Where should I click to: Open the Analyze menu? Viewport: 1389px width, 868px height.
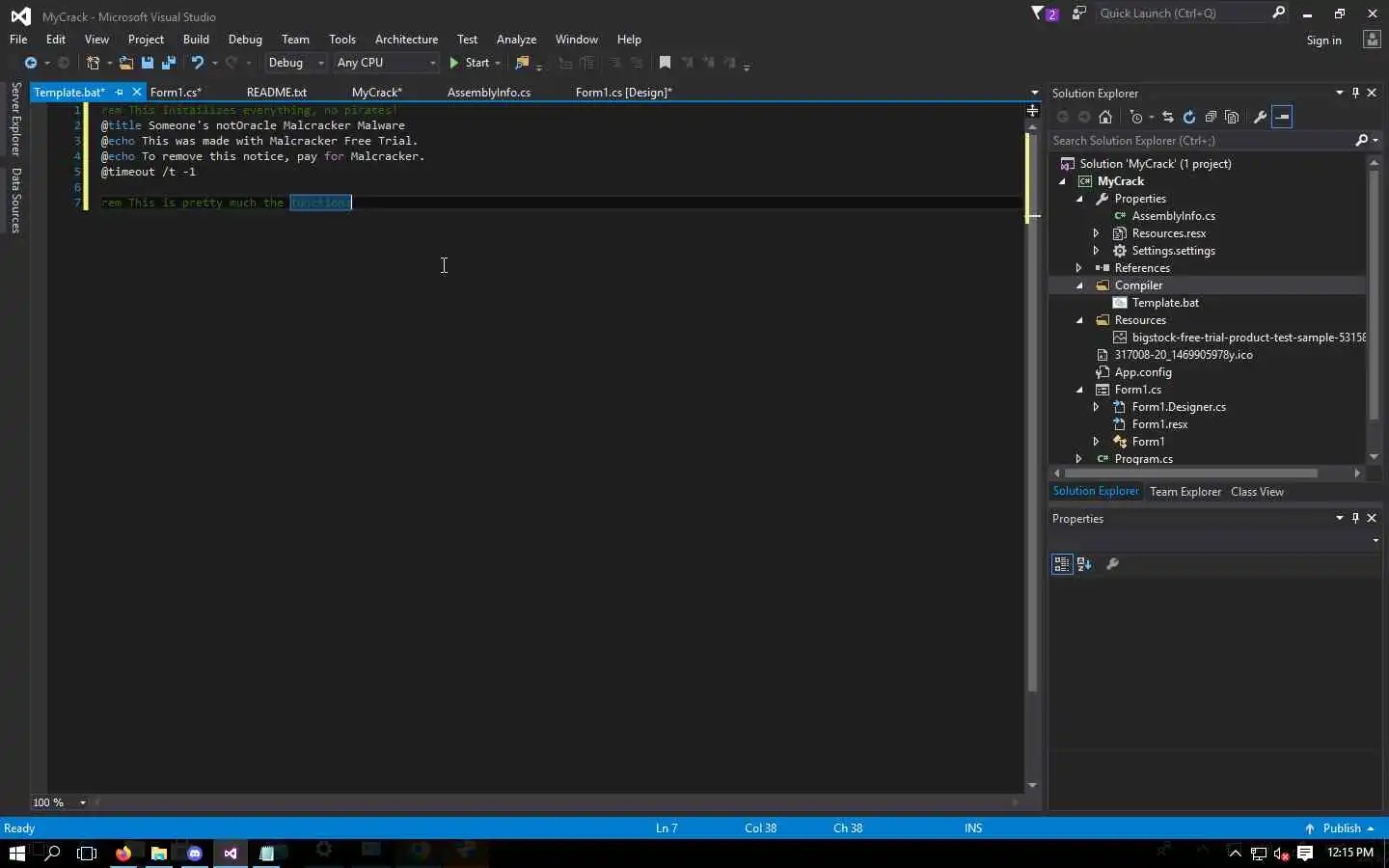516,40
